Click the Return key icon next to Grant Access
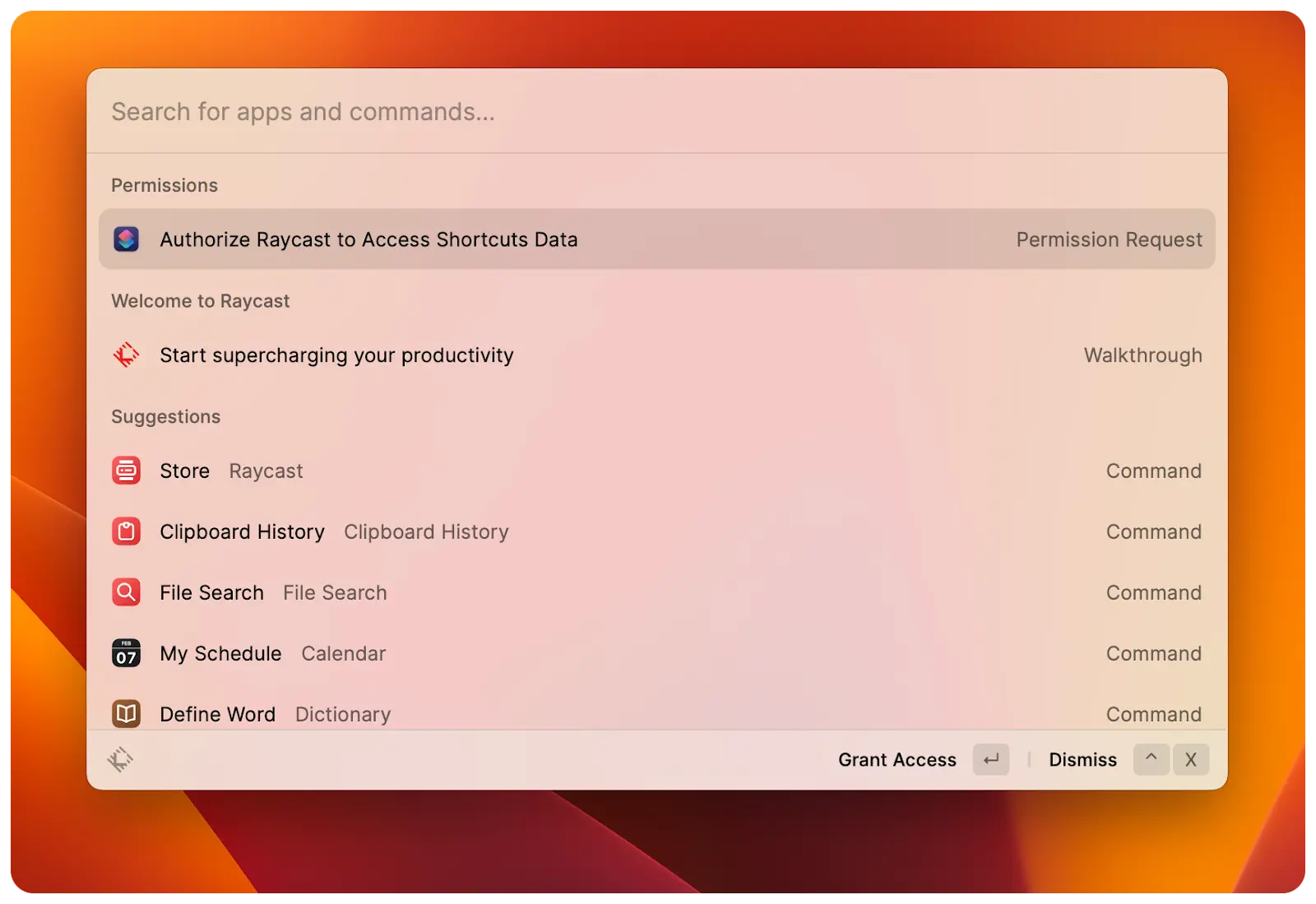 point(991,759)
